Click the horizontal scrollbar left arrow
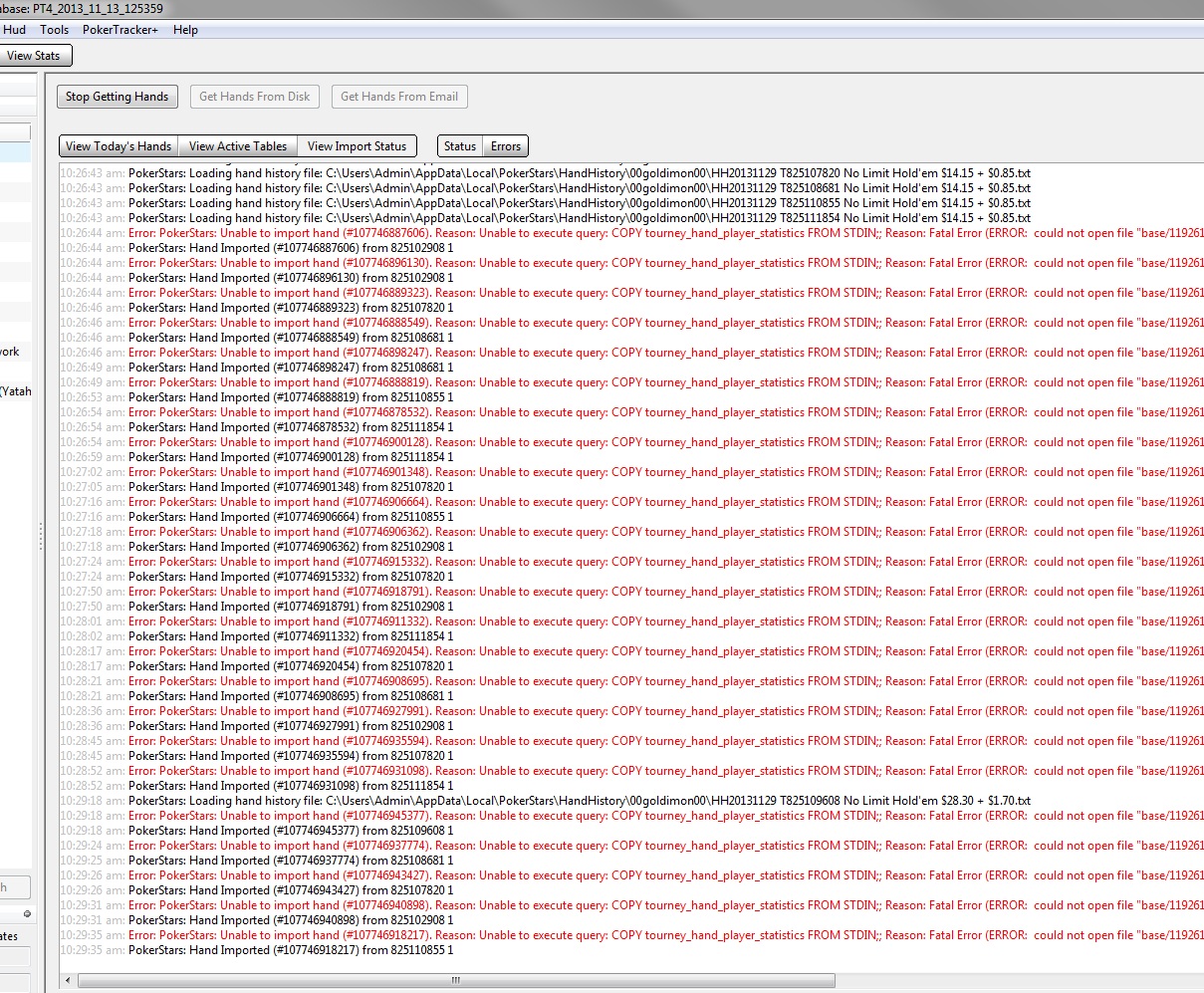This screenshot has width=1204, height=993. click(69, 980)
